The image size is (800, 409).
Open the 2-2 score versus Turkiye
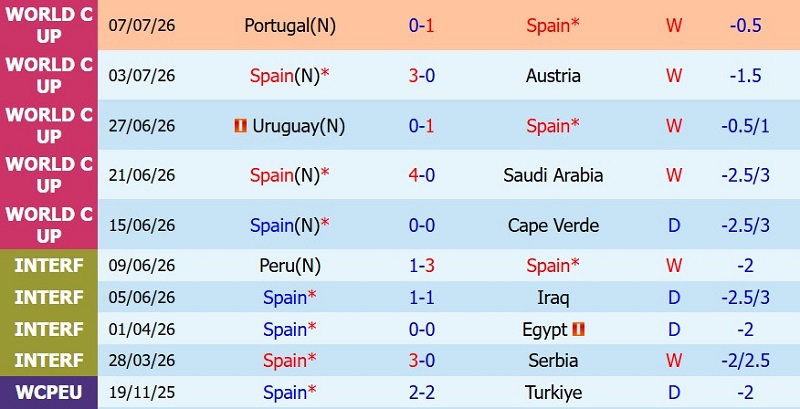click(421, 393)
